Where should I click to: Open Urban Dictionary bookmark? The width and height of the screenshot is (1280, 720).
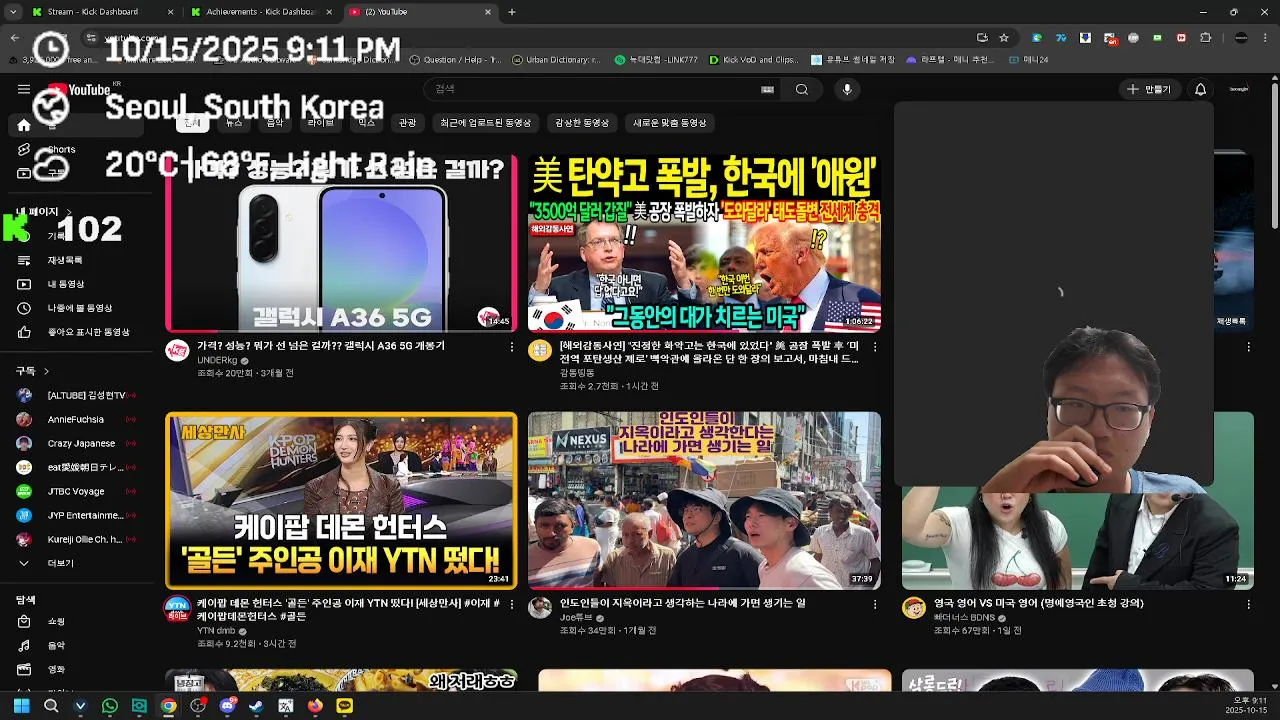[556, 60]
